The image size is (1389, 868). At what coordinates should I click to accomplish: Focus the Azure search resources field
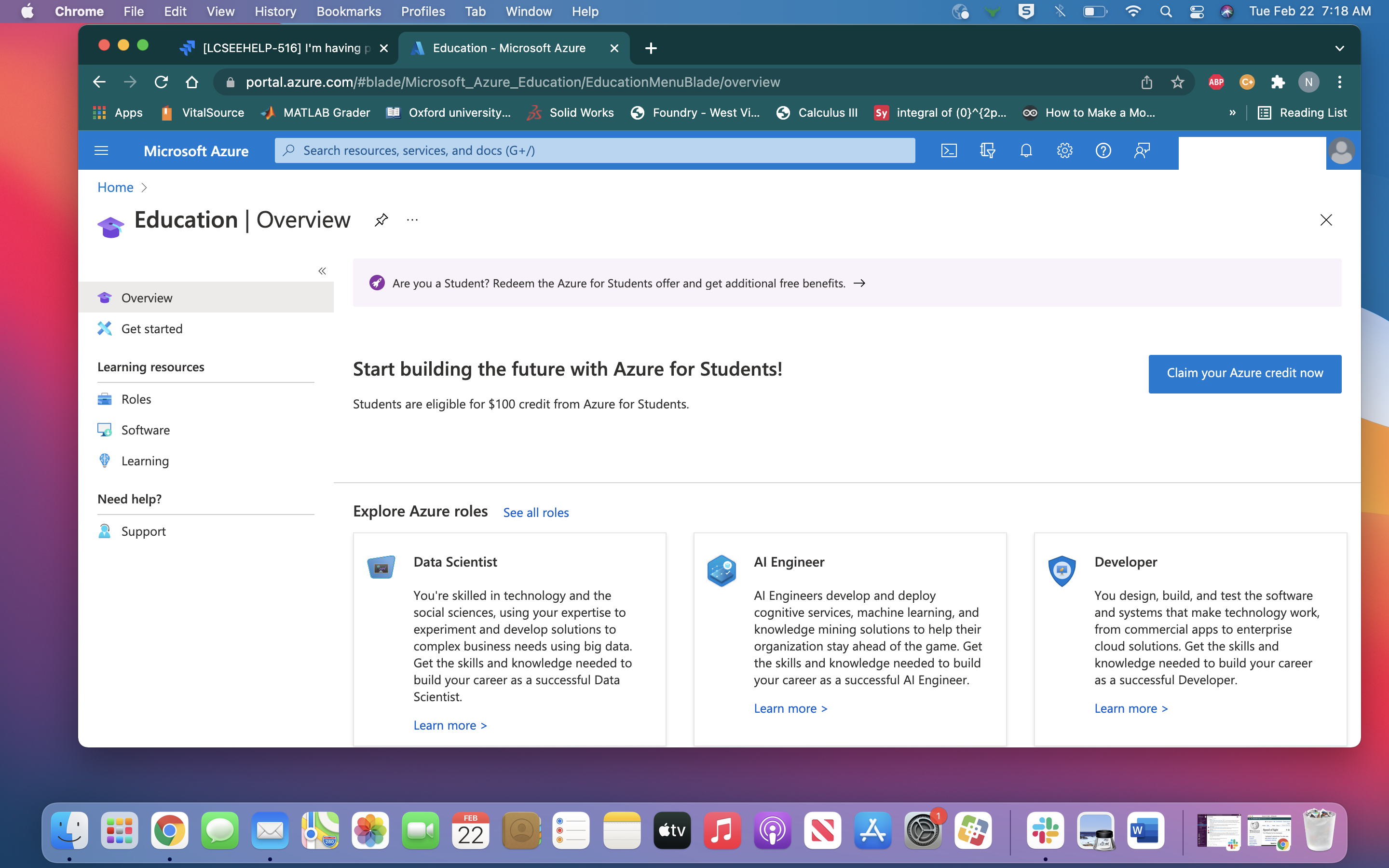(595, 150)
